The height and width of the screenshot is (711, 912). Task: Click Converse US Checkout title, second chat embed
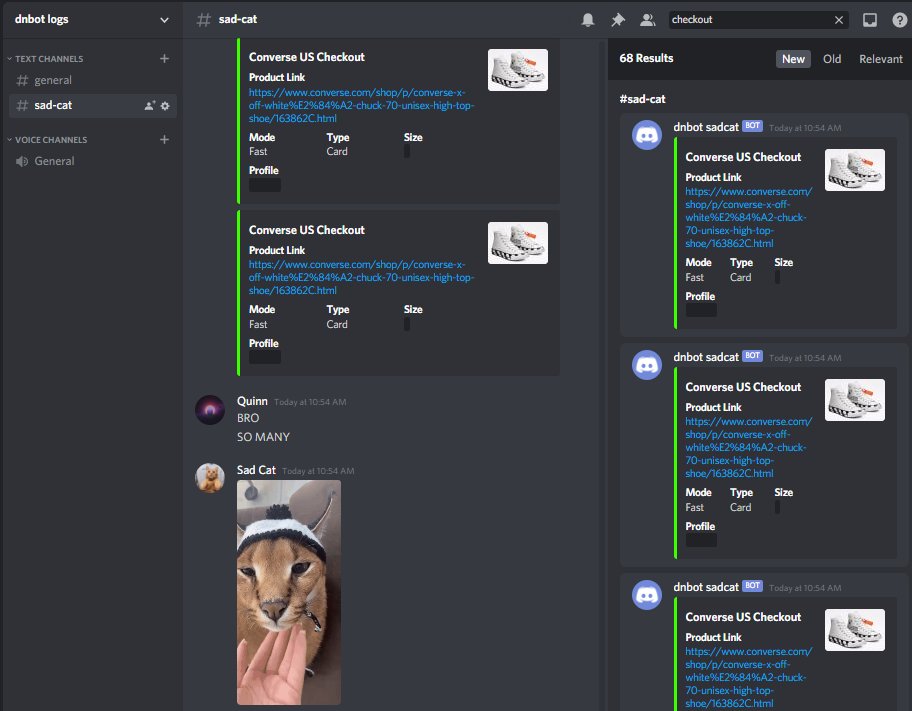[x=307, y=230]
